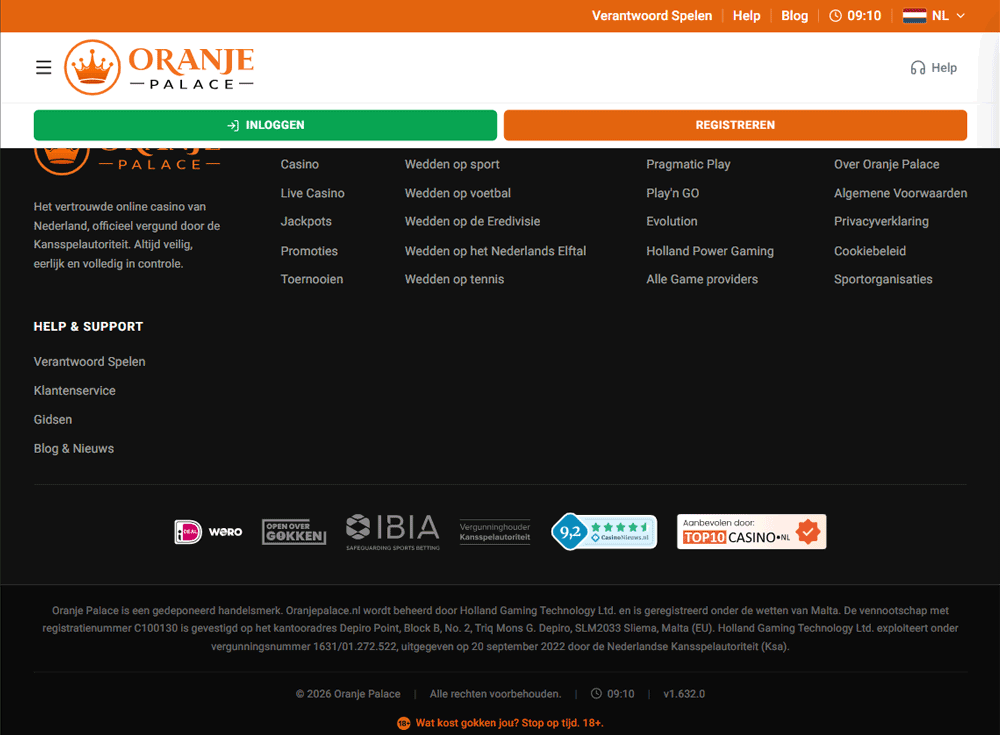Click the Netherlands flag icon
This screenshot has width=1000, height=735.
click(915, 16)
